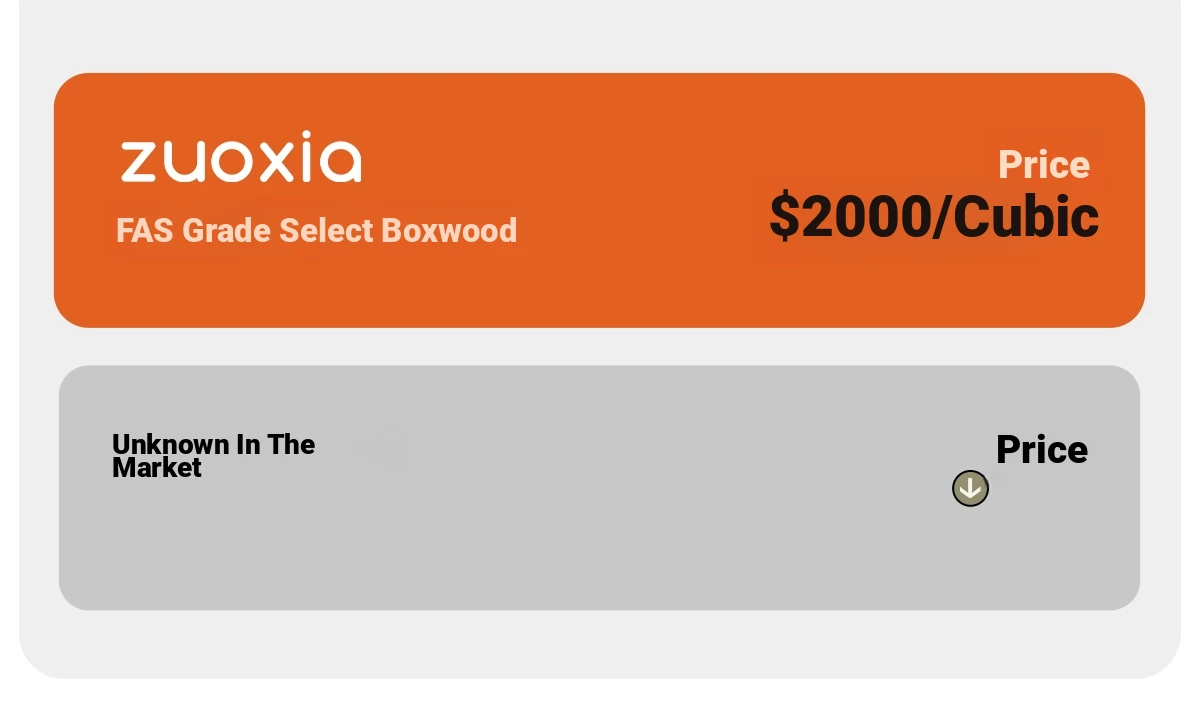Click the letter "z" of zuoxia logo
The image size is (1200, 718).
click(x=139, y=162)
